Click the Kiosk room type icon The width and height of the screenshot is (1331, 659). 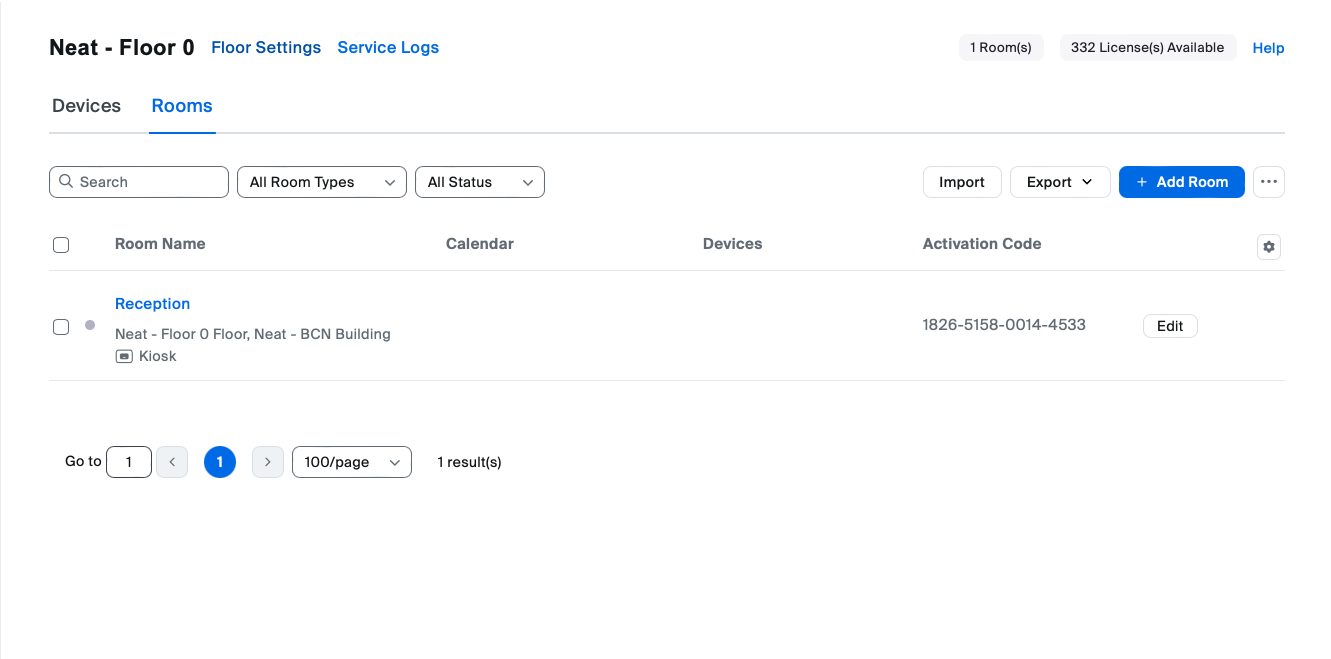pos(124,356)
